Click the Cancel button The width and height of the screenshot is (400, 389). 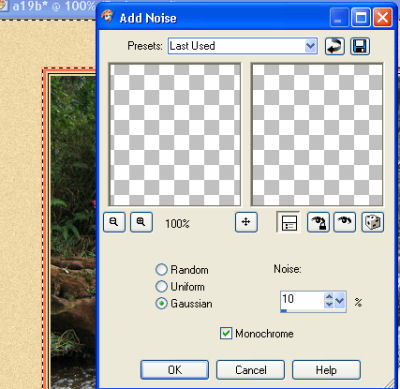click(x=251, y=370)
